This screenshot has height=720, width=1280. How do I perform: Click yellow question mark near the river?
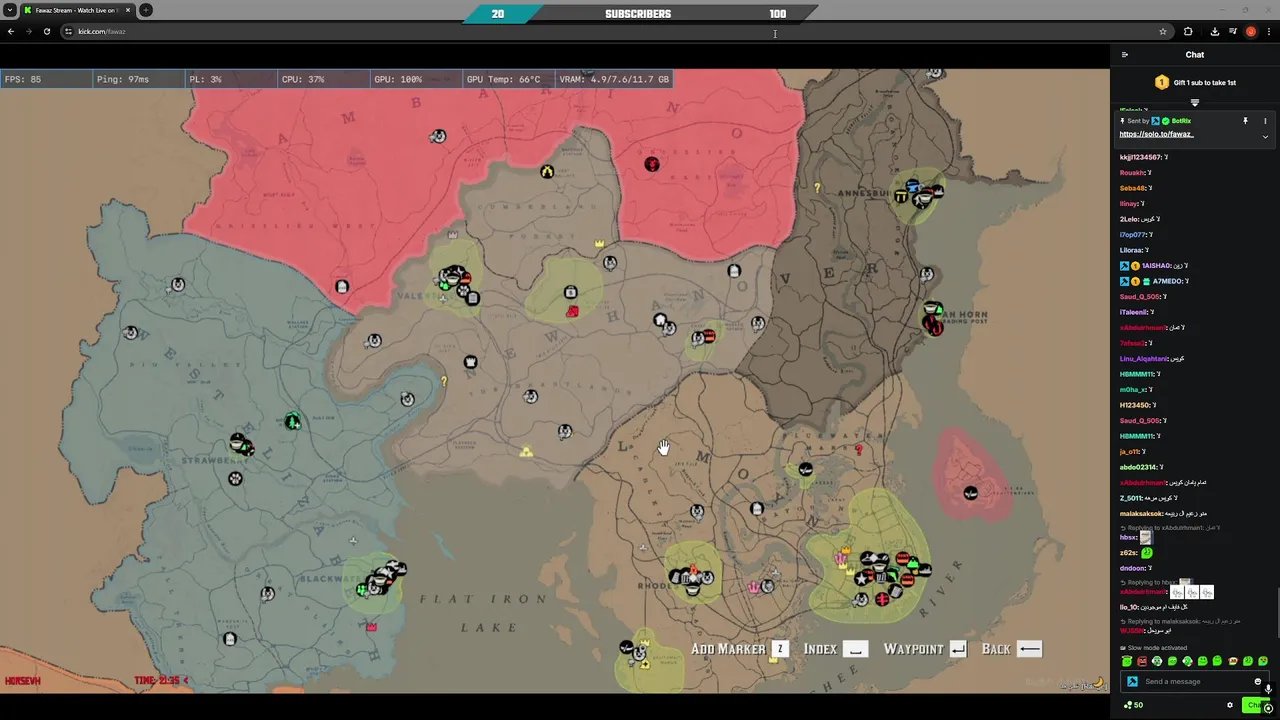[444, 382]
